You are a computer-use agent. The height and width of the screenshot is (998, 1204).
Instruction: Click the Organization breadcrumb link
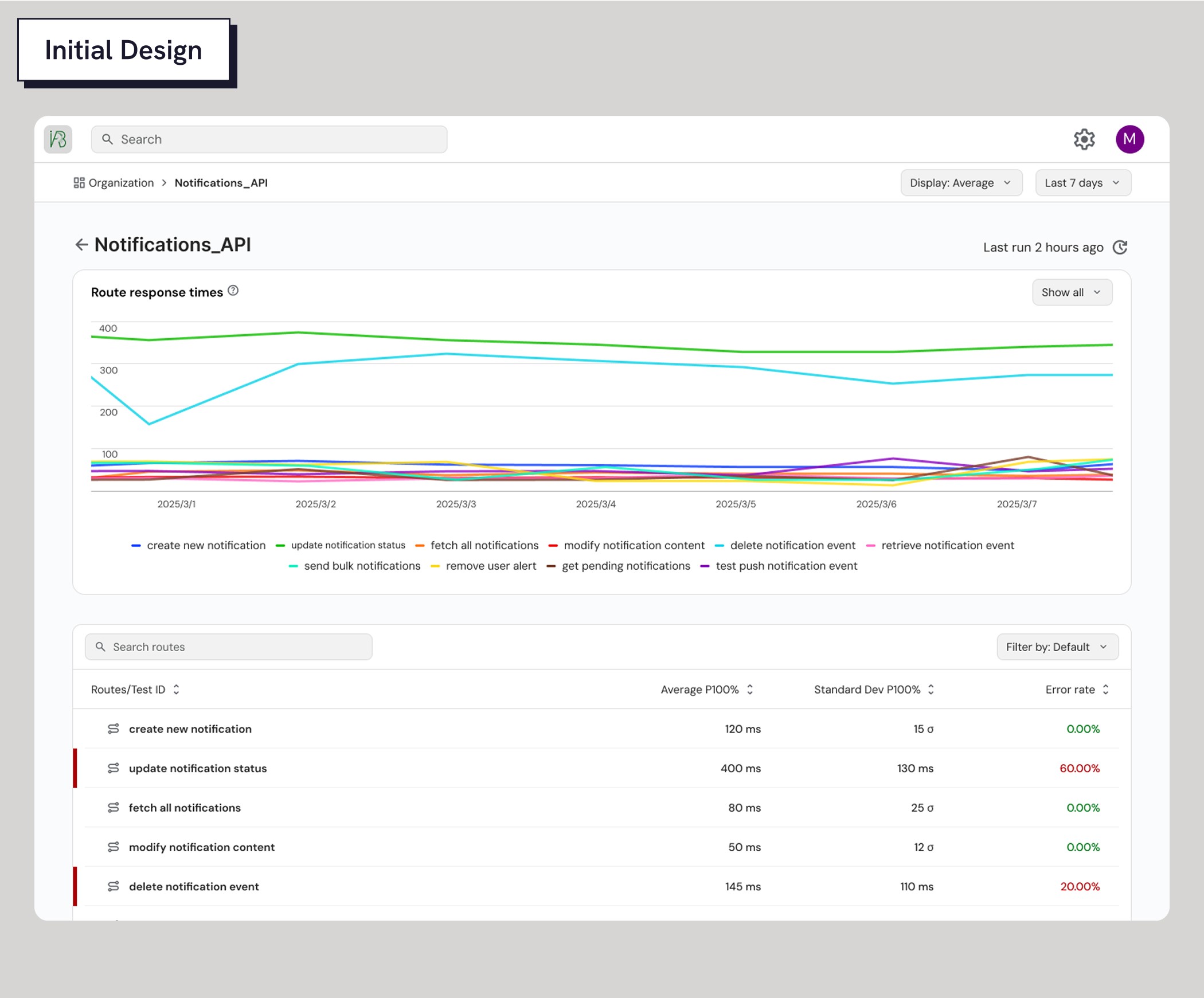click(x=120, y=183)
